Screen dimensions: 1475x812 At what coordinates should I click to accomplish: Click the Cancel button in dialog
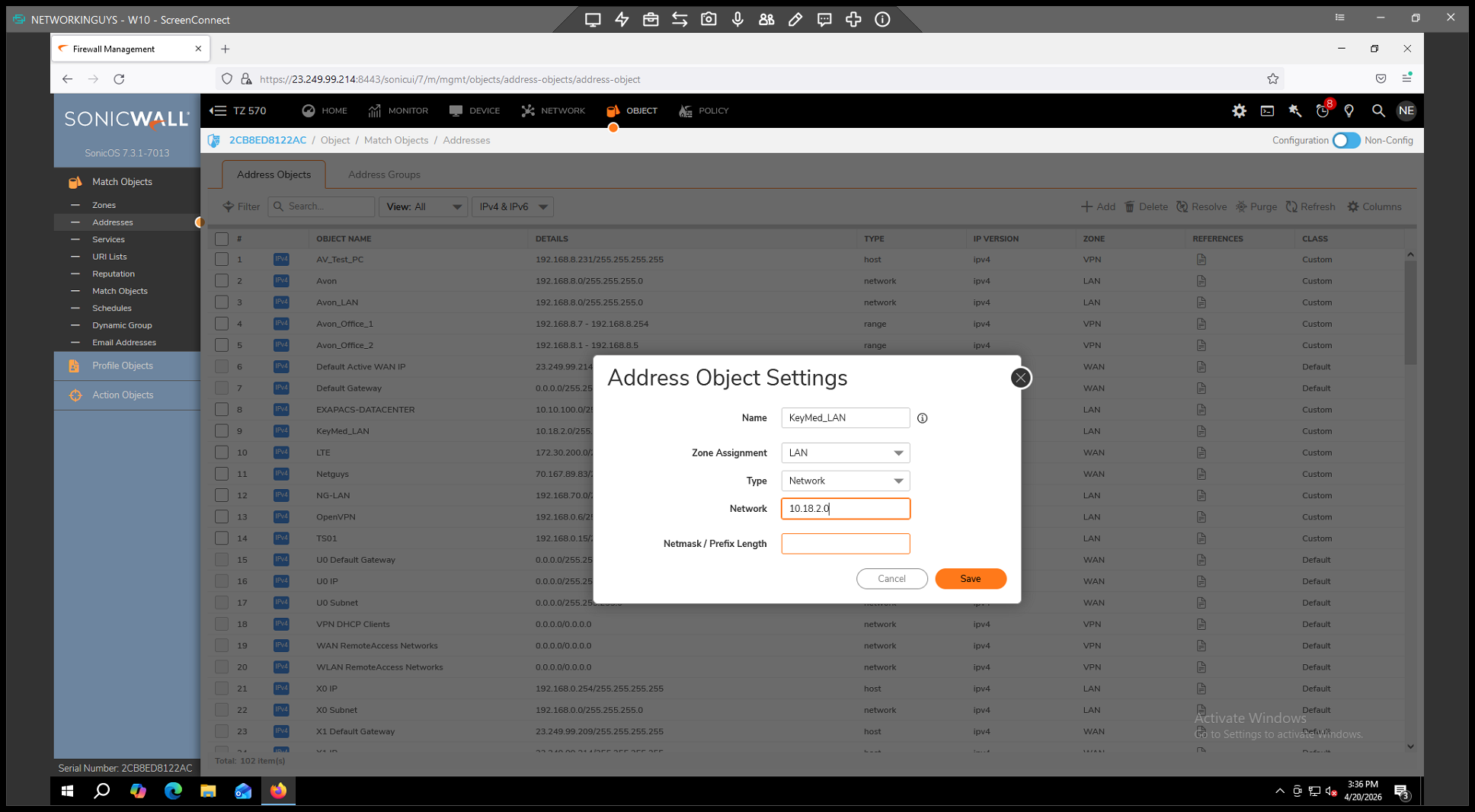pyautogui.click(x=891, y=579)
